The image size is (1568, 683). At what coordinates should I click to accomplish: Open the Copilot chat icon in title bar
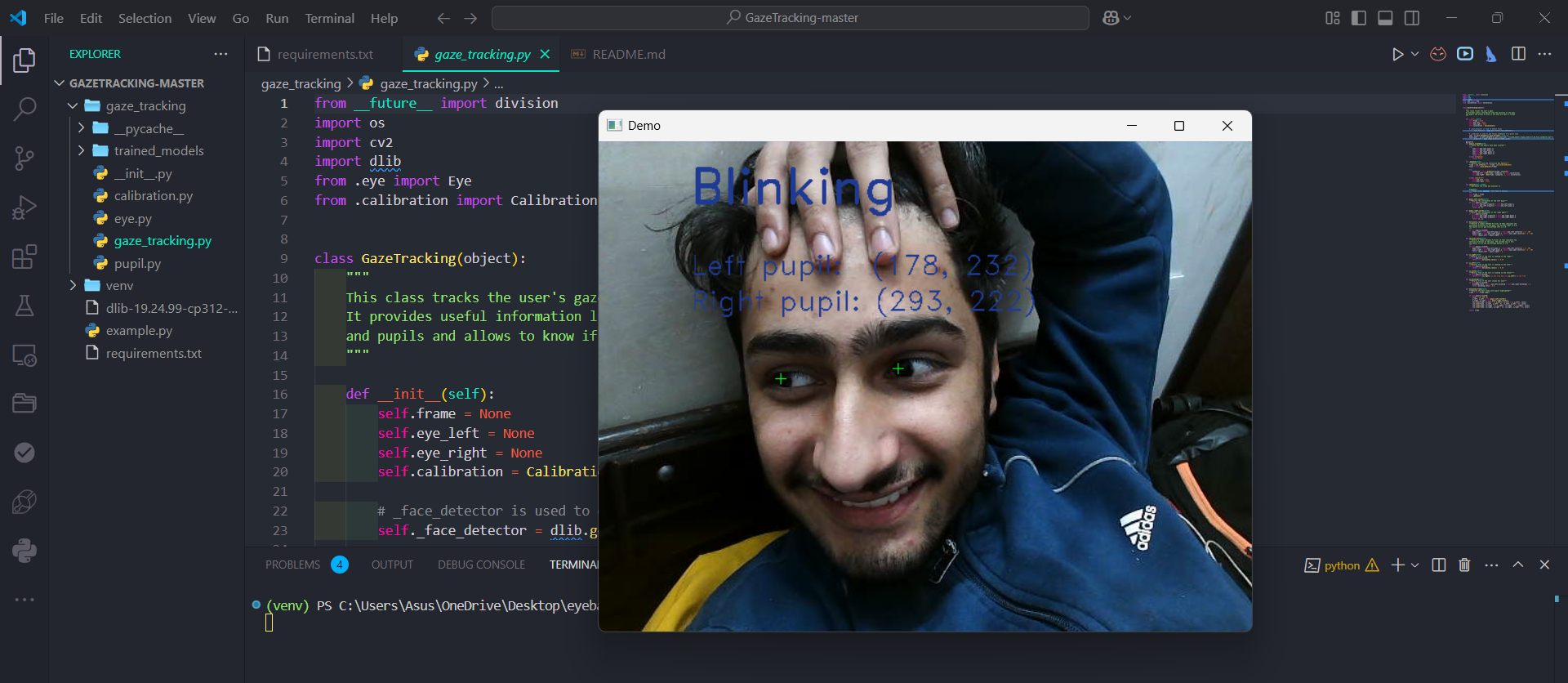tap(1111, 18)
